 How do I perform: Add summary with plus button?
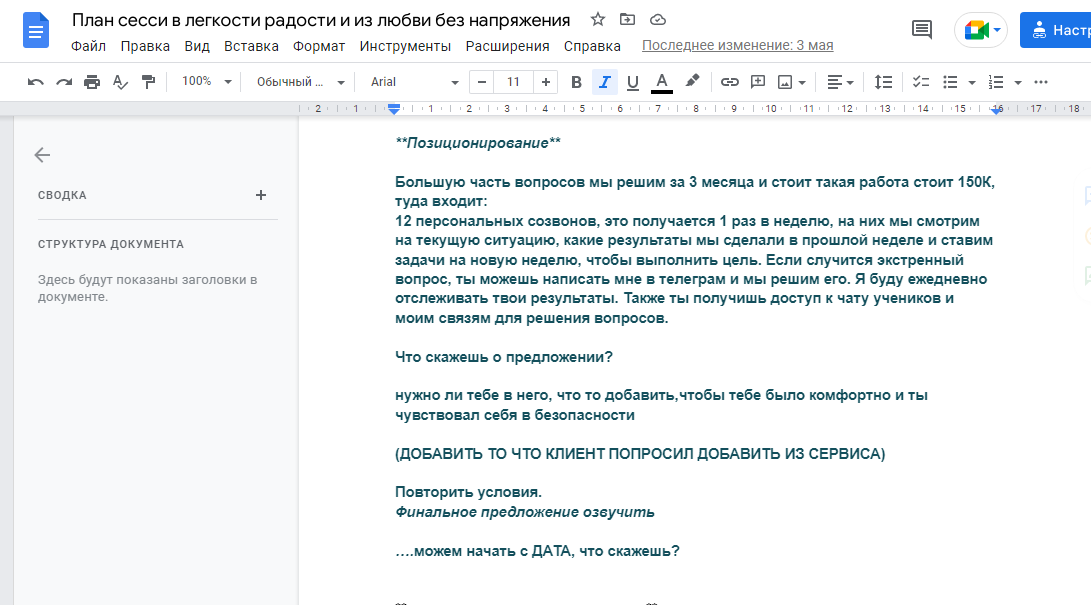[261, 195]
